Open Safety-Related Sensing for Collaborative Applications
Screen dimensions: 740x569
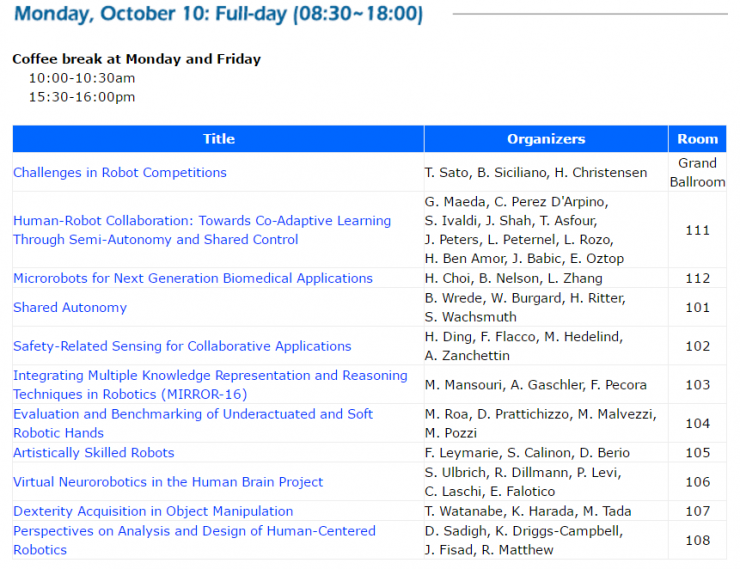click(182, 346)
